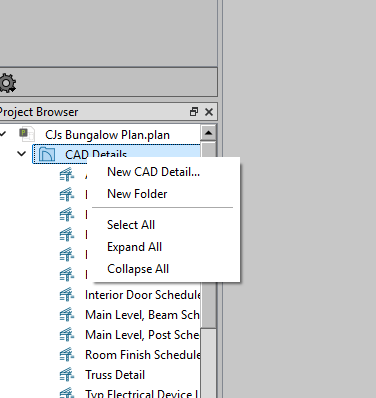The image size is (376, 398).
Task: Click the Room Finish Schedule detail icon
Action: (x=67, y=355)
